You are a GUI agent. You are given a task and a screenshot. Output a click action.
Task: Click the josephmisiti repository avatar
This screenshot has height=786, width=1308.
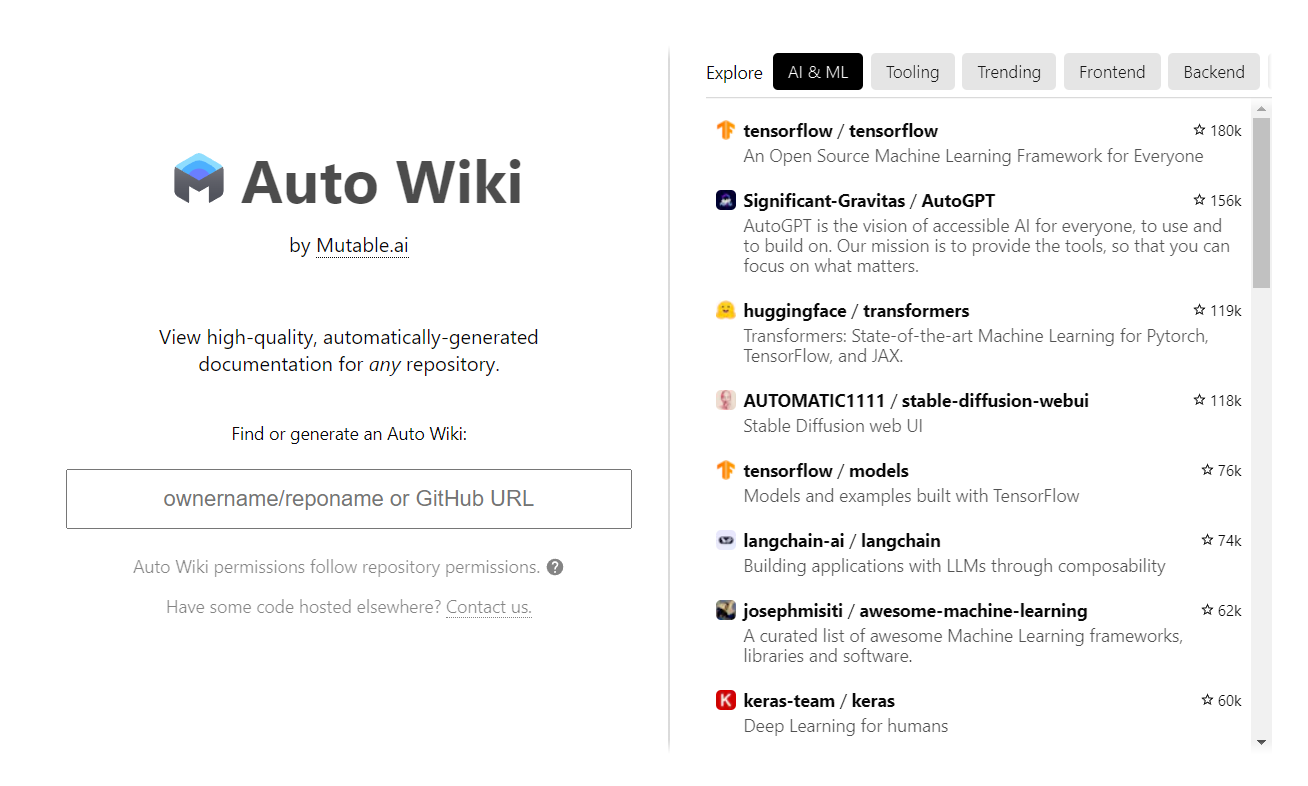(x=725, y=610)
